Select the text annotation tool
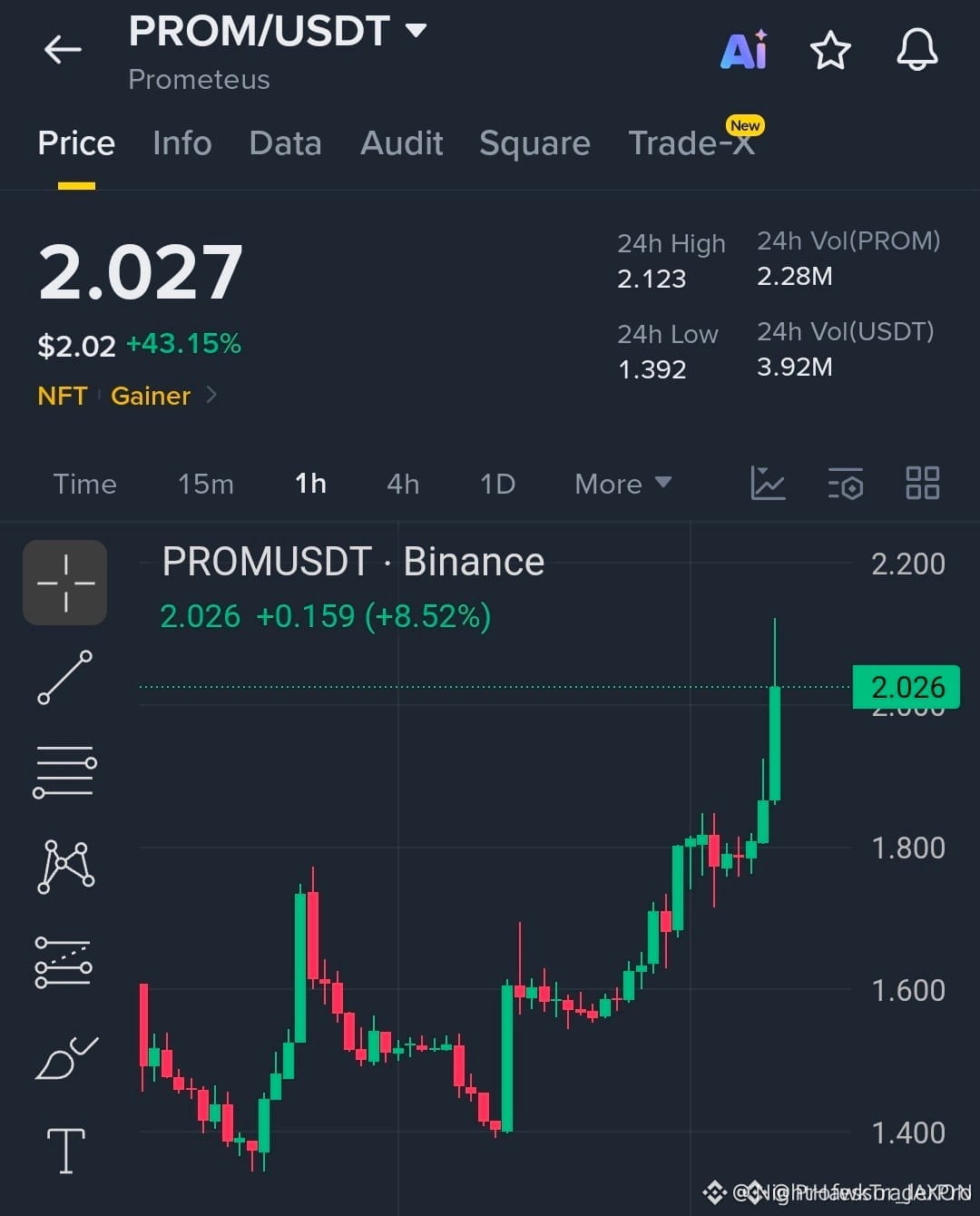The image size is (980, 1216). tap(66, 1151)
